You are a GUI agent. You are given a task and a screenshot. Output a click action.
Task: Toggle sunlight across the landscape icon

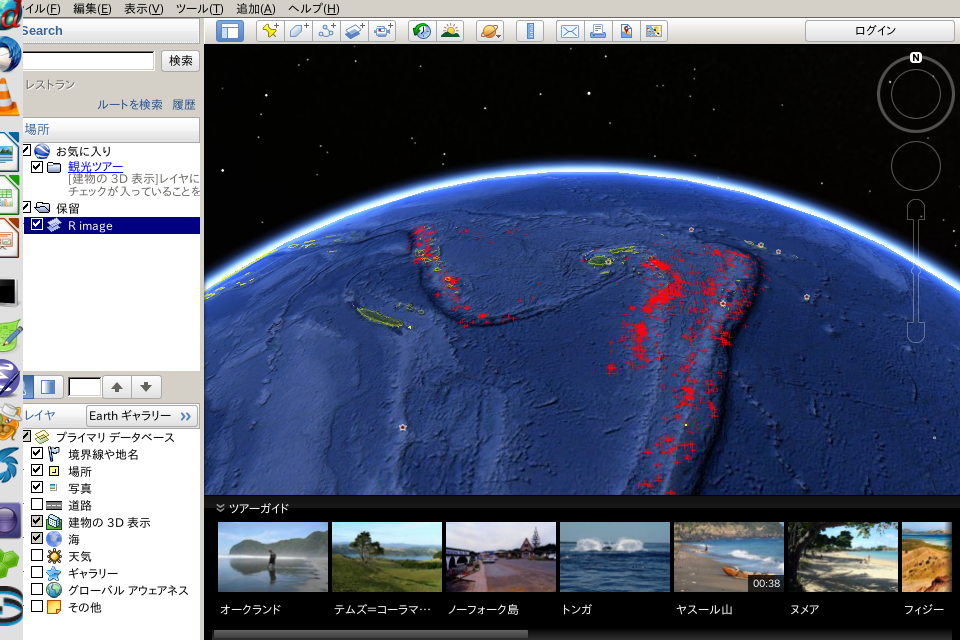click(451, 31)
